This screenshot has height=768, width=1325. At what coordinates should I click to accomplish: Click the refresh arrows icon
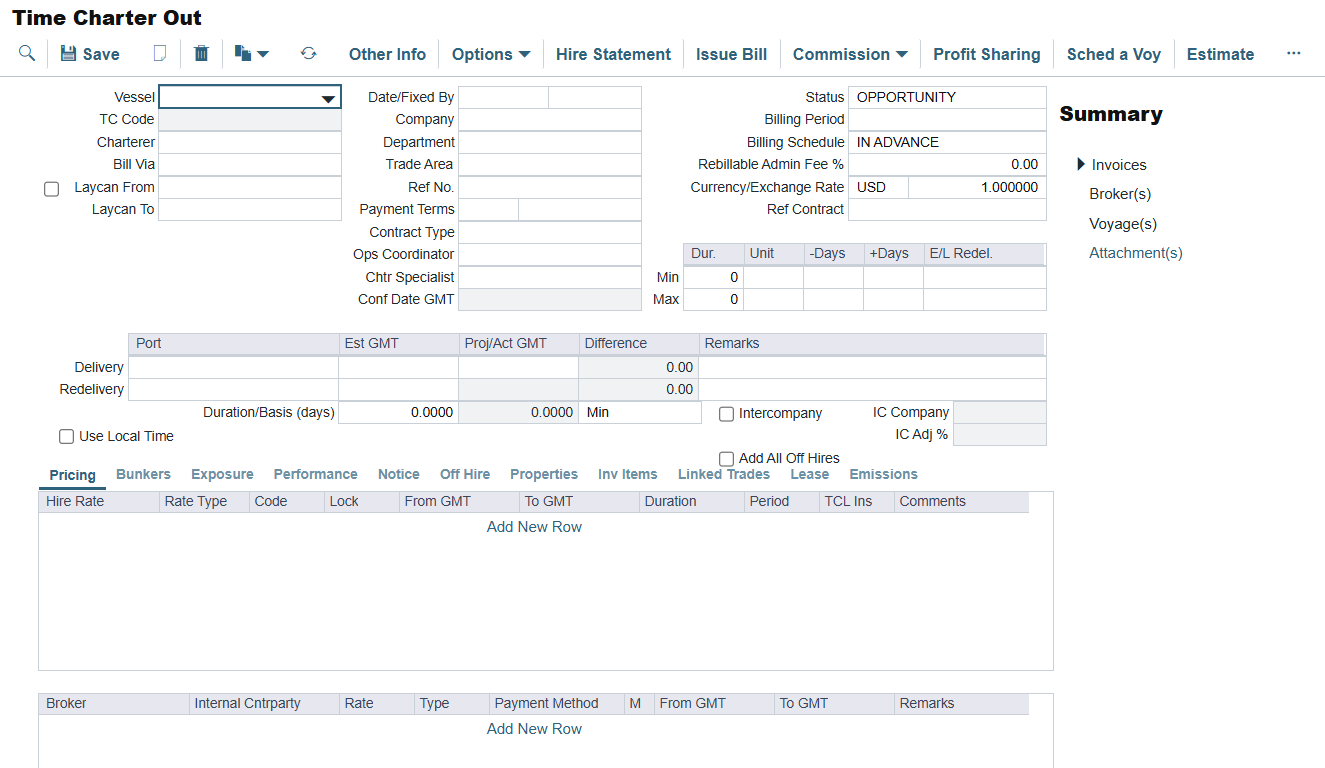tap(308, 54)
